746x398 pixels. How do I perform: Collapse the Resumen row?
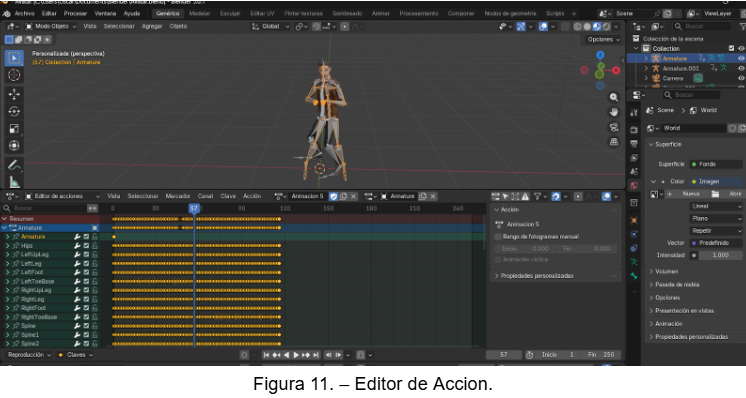[5, 219]
